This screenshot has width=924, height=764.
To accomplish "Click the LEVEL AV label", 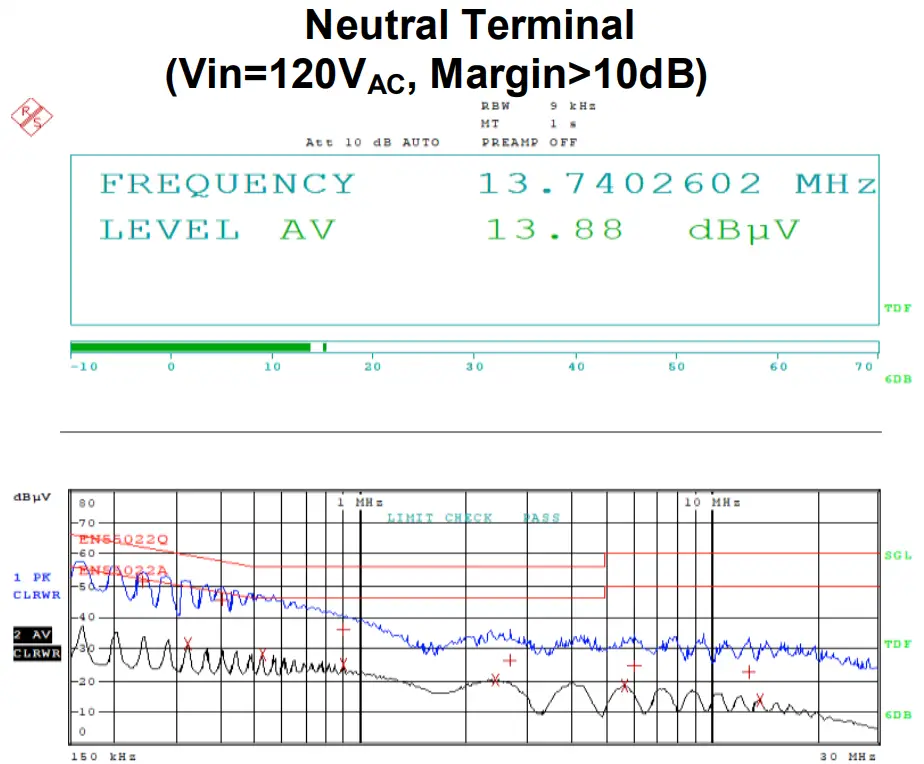I will pyautogui.click(x=217, y=229).
